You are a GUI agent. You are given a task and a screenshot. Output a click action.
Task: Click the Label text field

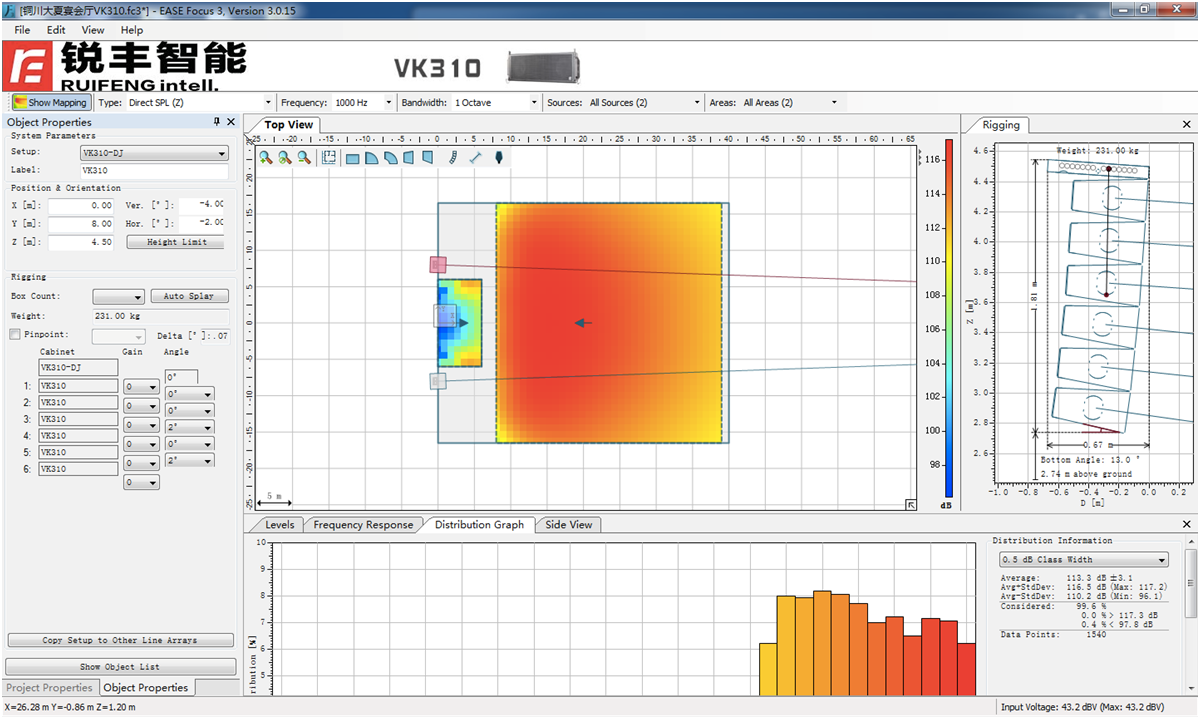point(153,171)
